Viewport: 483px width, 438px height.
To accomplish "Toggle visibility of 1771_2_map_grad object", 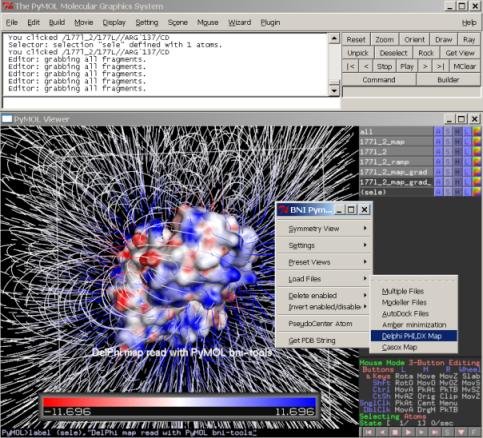I will [x=396, y=172].
